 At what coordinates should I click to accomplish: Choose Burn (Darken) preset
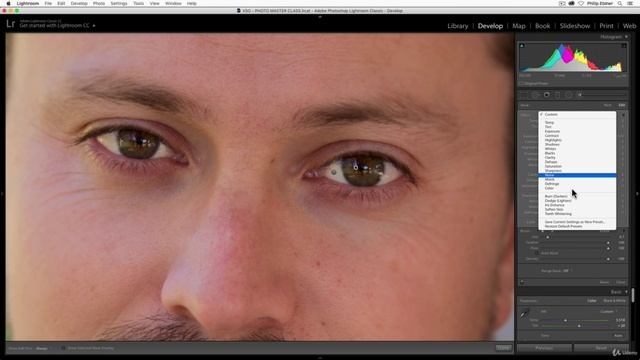pos(577,196)
